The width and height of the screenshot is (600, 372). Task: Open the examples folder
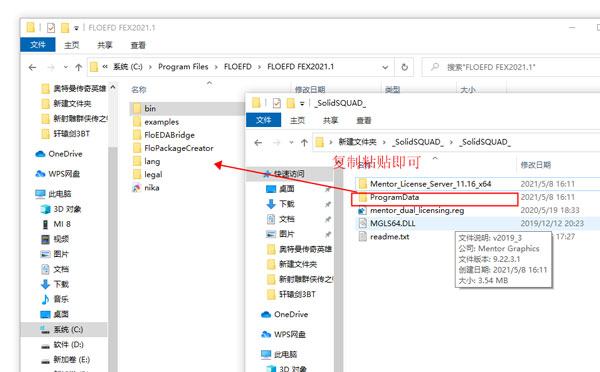point(161,122)
